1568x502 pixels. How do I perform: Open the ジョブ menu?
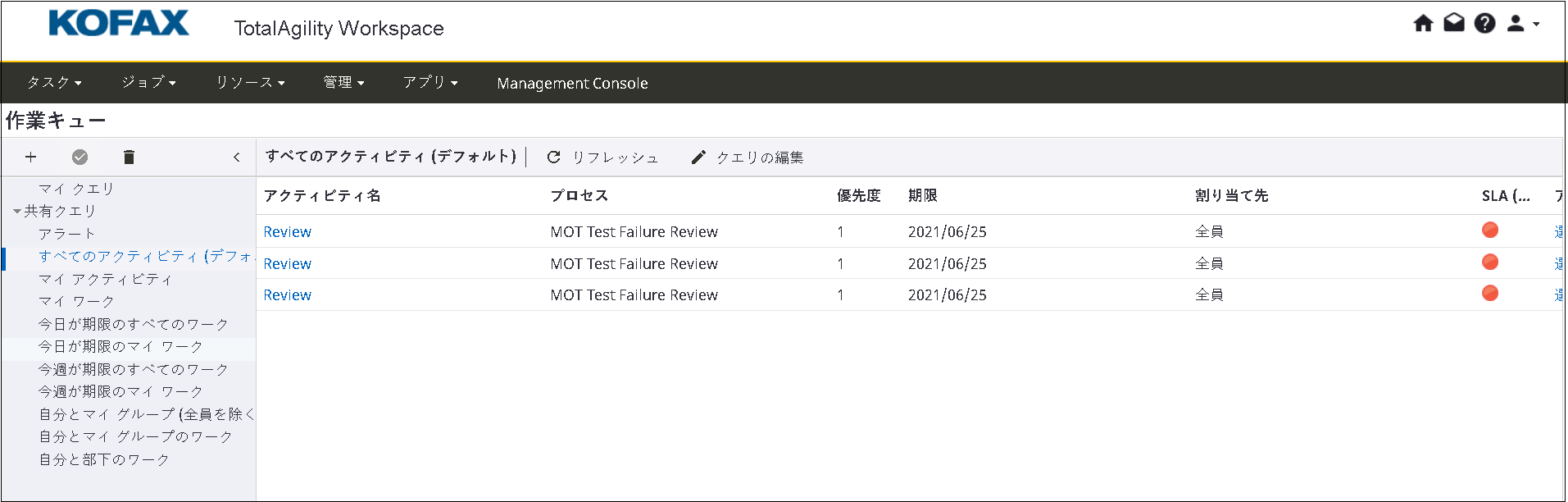(148, 83)
